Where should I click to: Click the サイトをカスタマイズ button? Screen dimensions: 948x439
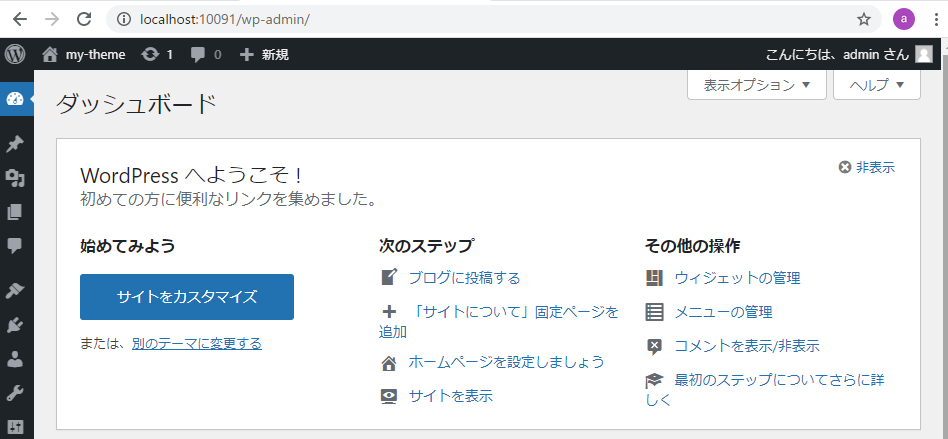(x=187, y=297)
